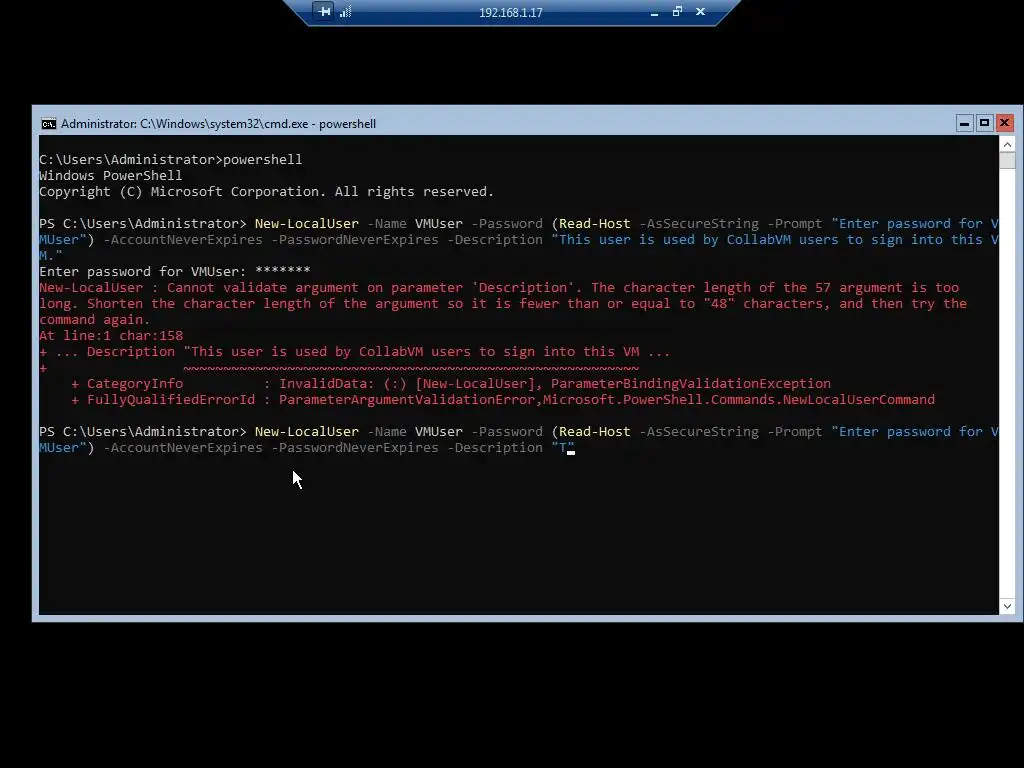Viewport: 1024px width, 768px height.
Task: View connection signal quality icon
Action: pyautogui.click(x=346, y=12)
